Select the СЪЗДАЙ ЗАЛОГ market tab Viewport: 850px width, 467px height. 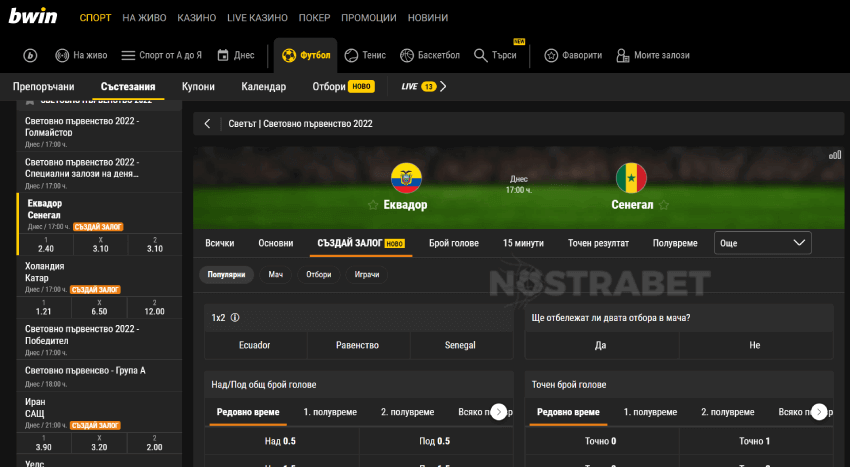(x=360, y=243)
